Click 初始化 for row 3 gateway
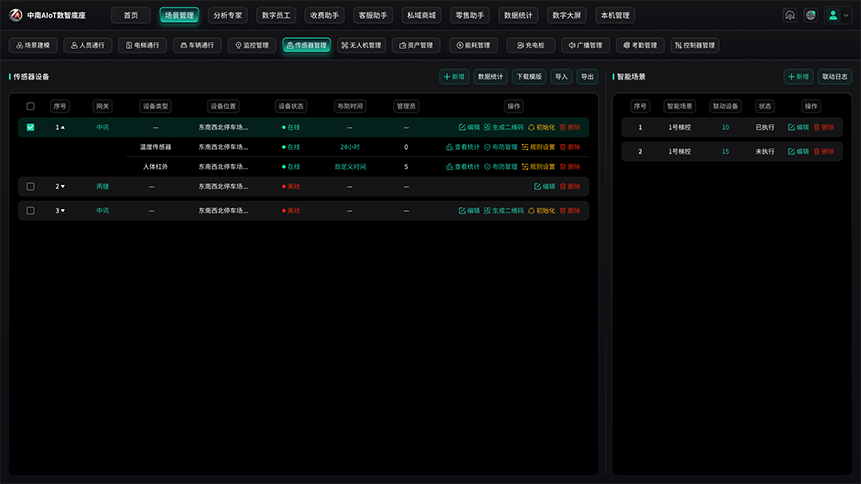This screenshot has height=484, width=861. coord(541,210)
